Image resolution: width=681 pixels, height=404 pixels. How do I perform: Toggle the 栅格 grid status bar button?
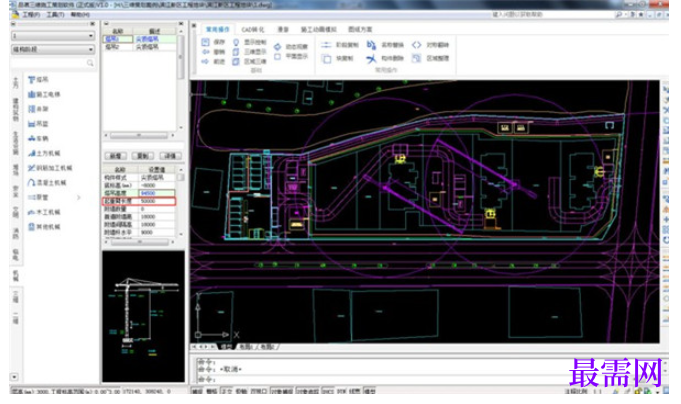coord(212,391)
